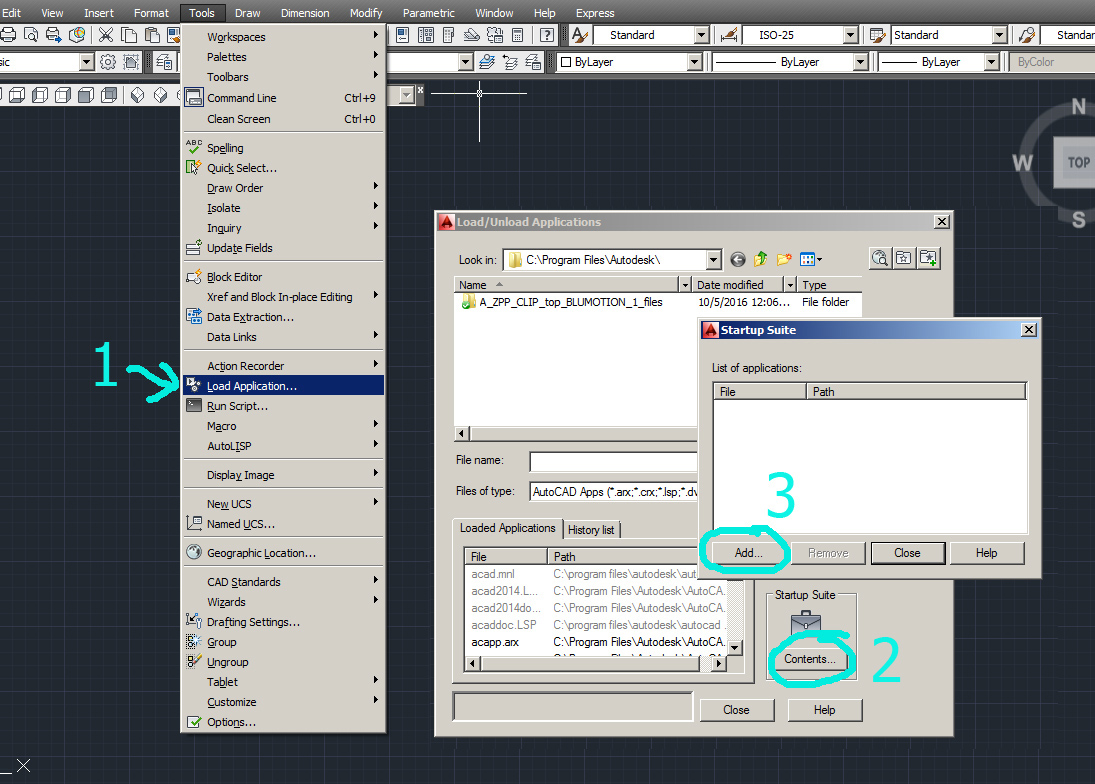The image size is (1095, 784).
Task: Expand the Workspaces submenu
Action: (x=284, y=36)
